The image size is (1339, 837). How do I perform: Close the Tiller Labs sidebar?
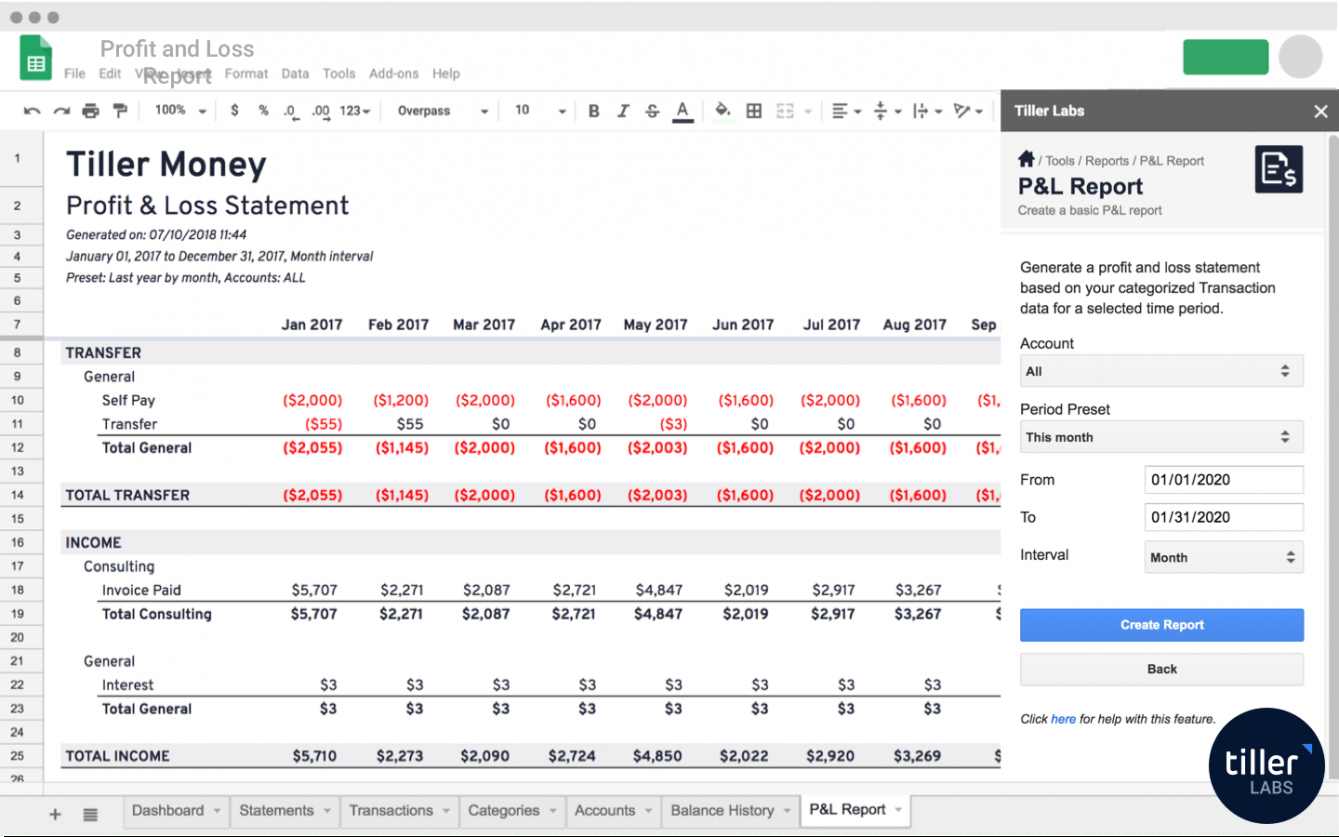click(x=1320, y=111)
